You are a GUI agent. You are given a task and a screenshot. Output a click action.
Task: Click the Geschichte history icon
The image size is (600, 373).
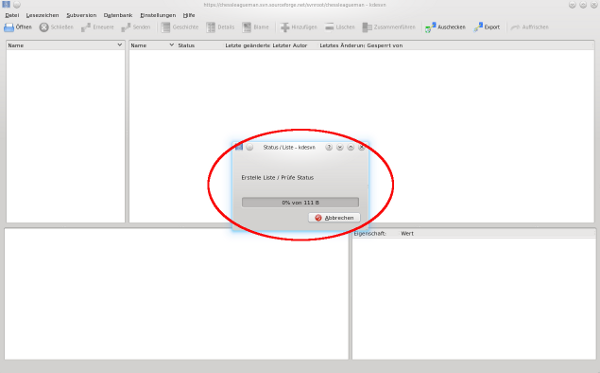[165, 27]
